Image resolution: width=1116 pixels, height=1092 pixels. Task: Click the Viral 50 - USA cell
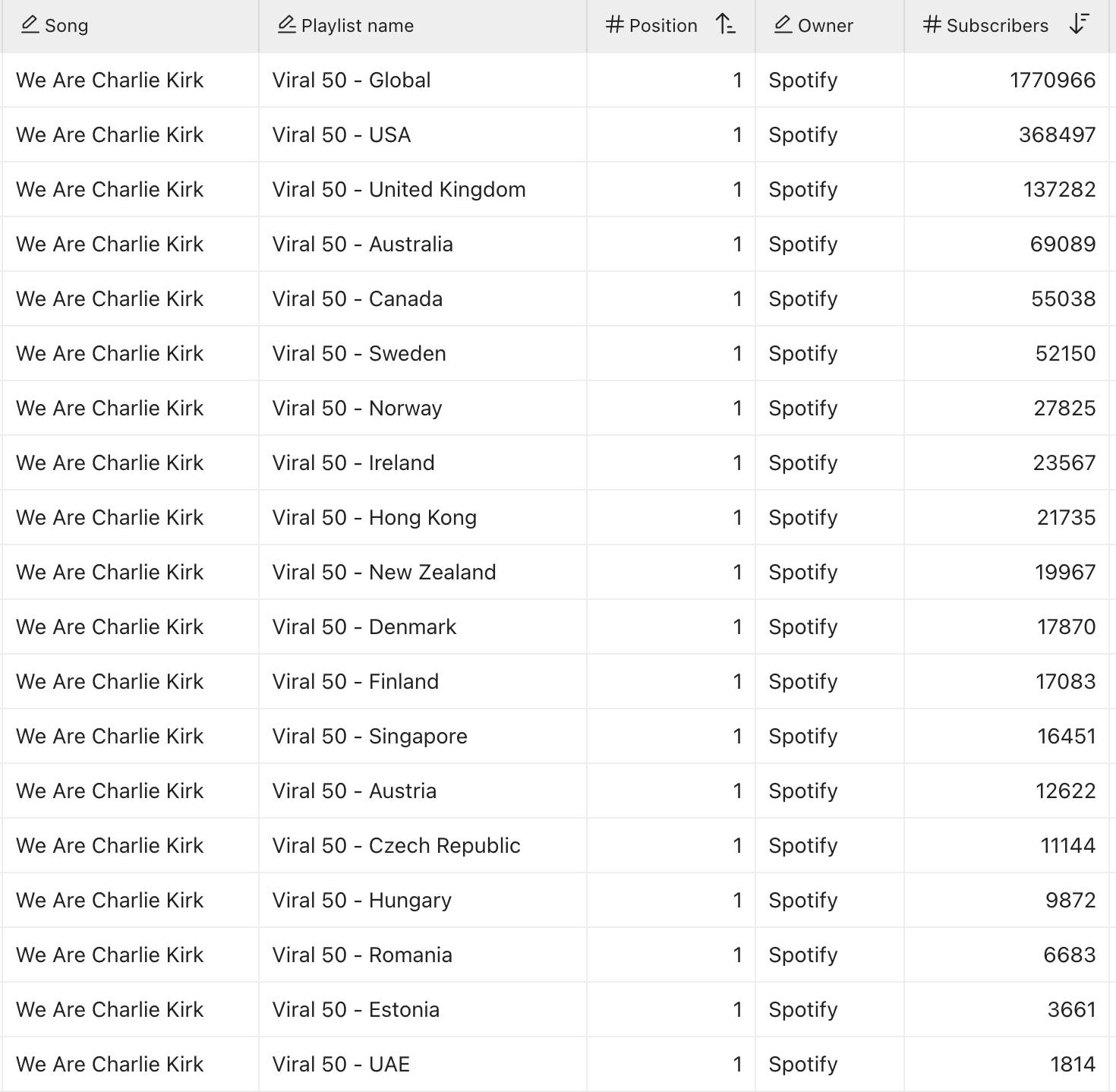(x=423, y=134)
